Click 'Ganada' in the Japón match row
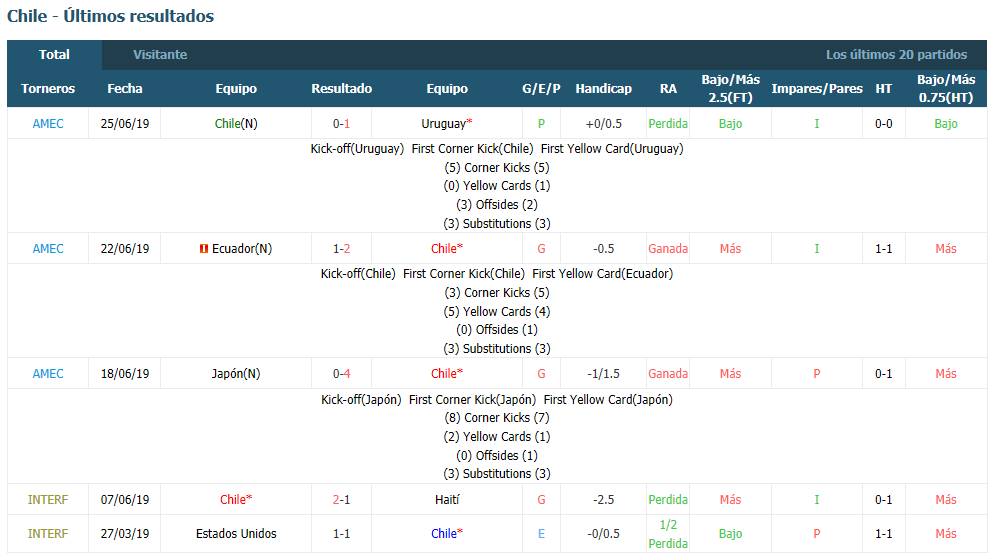This screenshot has width=1002, height=553. click(x=668, y=374)
